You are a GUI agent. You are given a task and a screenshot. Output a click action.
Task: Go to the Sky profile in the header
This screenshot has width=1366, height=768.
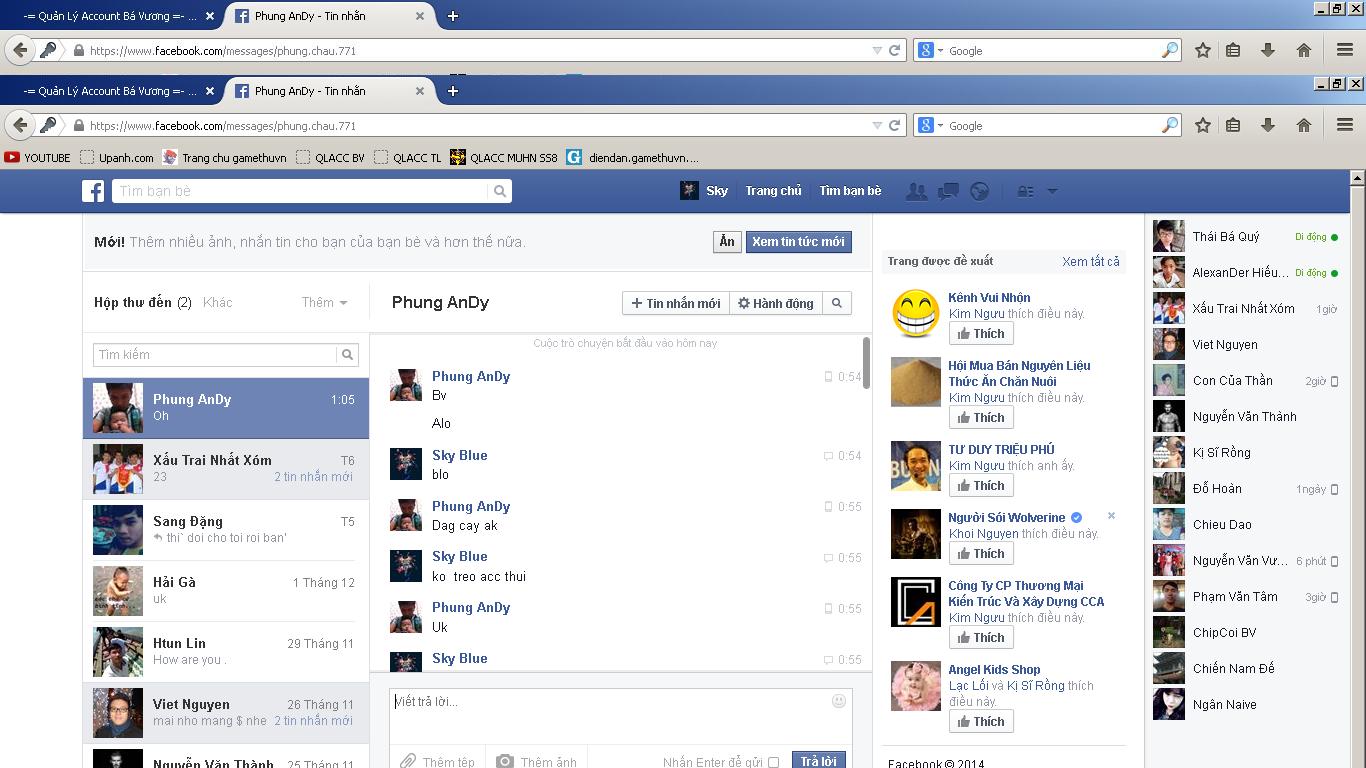(x=704, y=191)
